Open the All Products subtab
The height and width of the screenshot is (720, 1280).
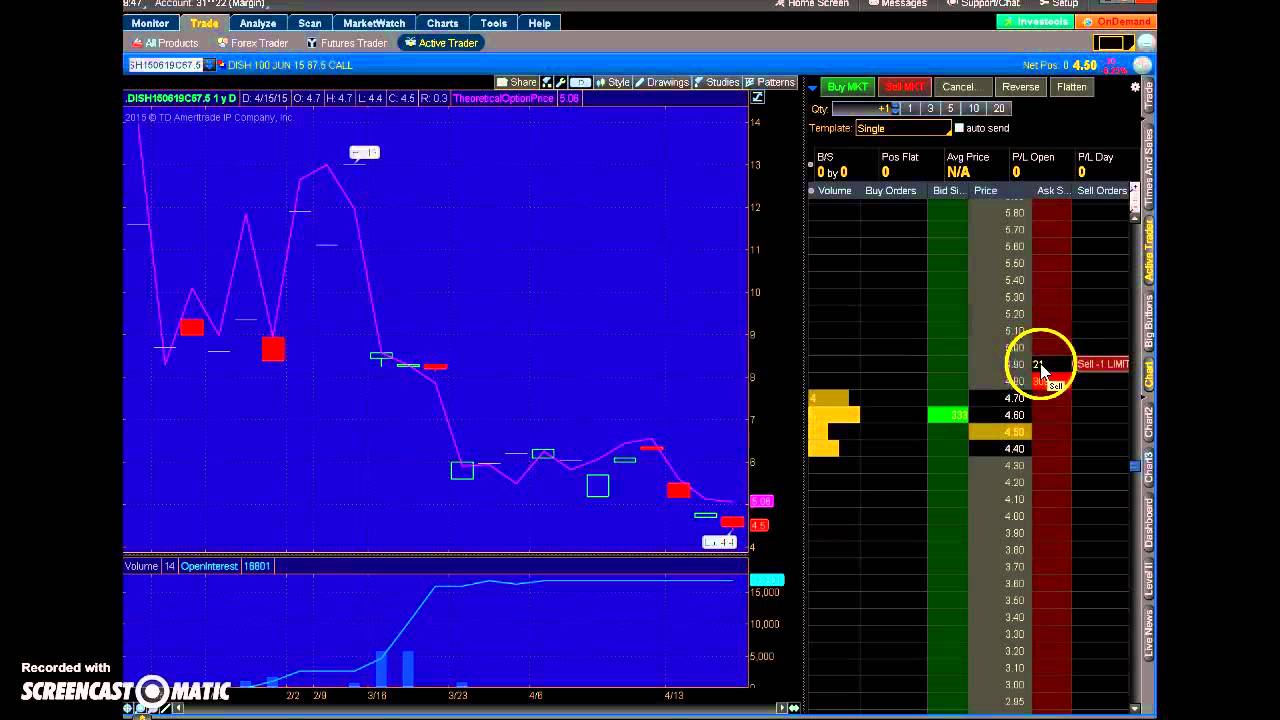tap(166, 43)
